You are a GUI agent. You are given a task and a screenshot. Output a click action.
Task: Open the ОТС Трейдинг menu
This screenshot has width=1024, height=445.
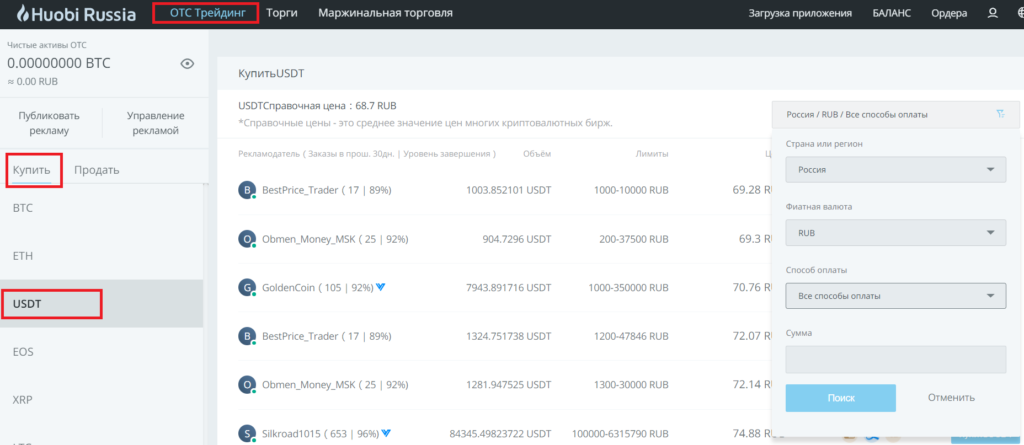pyautogui.click(x=206, y=13)
